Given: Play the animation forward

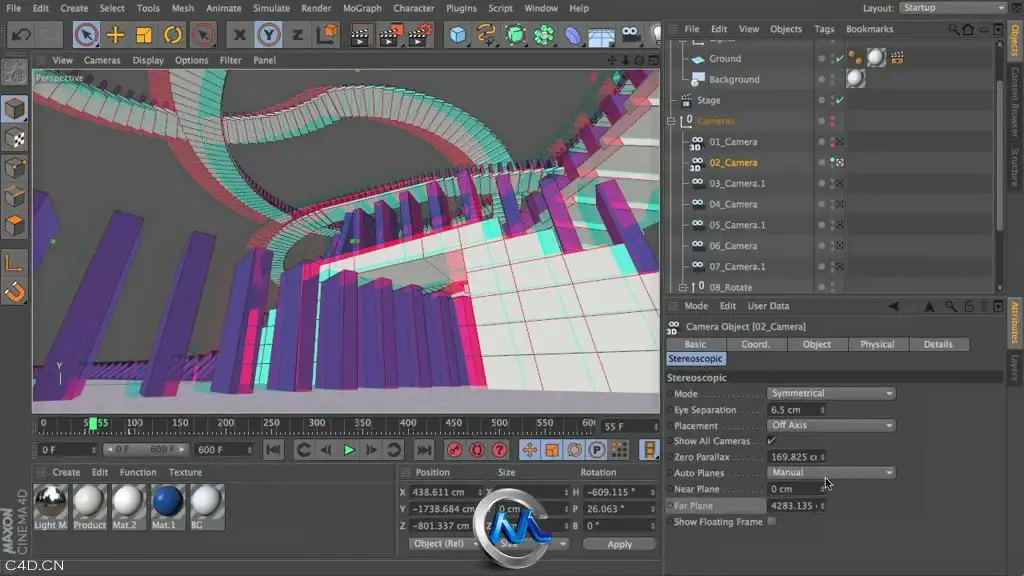Looking at the screenshot, I should click(349, 449).
